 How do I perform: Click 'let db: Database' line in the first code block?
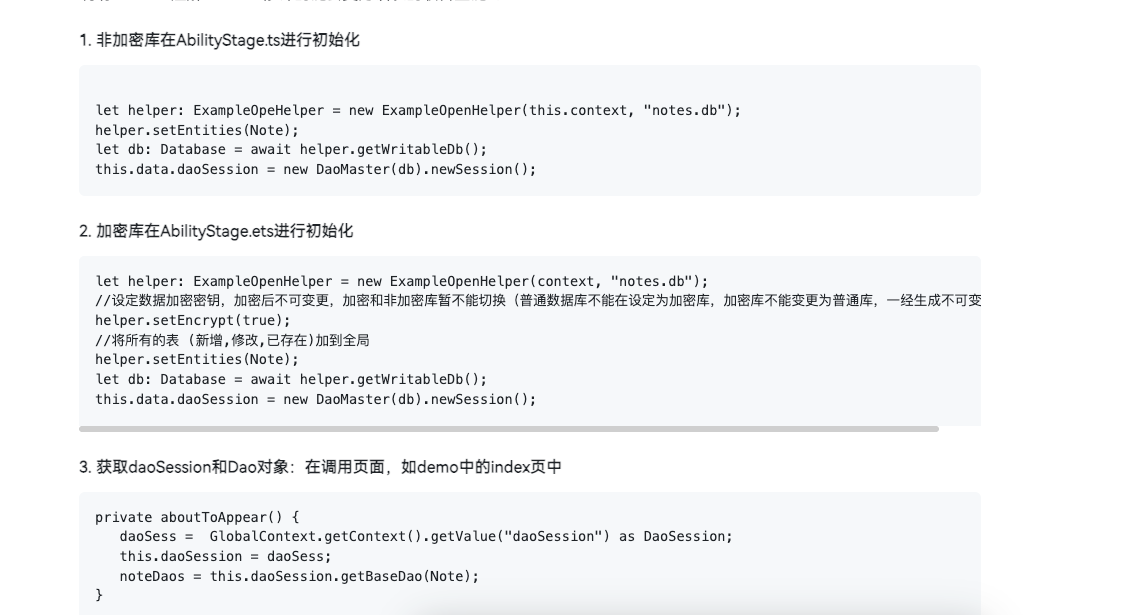pos(291,149)
